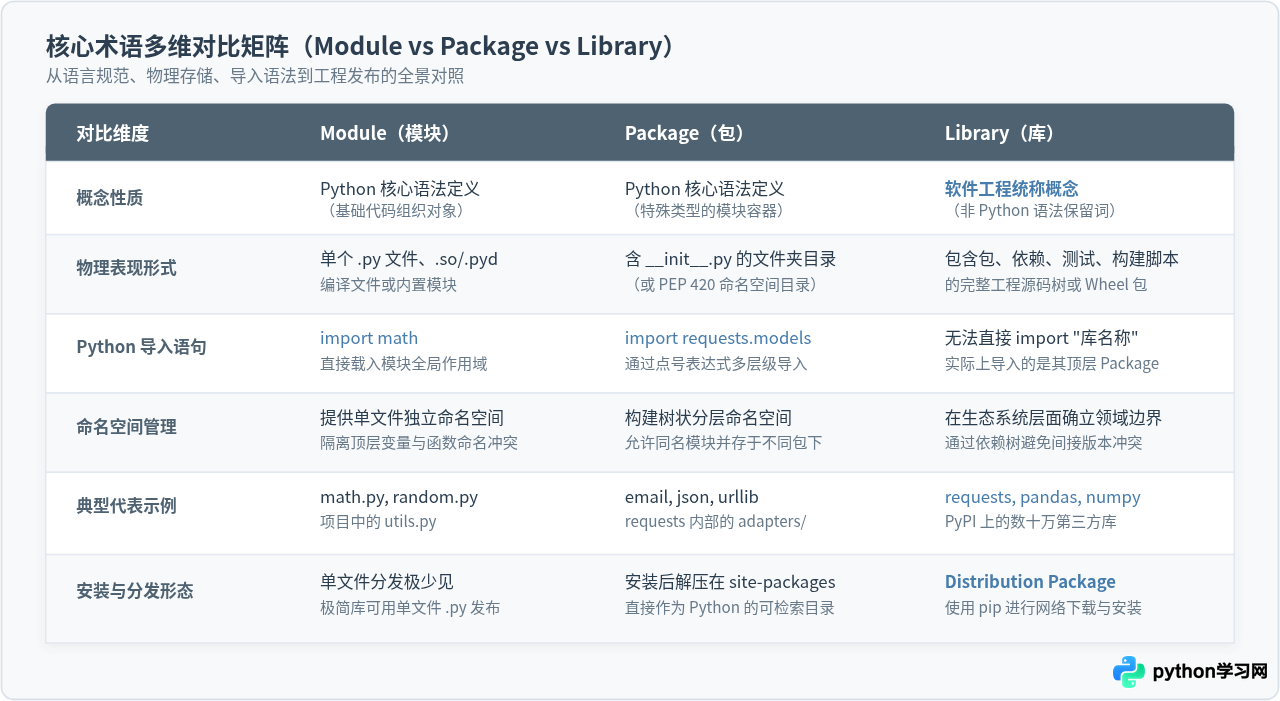Select the '对比维度' column header
Image resolution: width=1280 pixels, height=701 pixels.
click(x=112, y=133)
